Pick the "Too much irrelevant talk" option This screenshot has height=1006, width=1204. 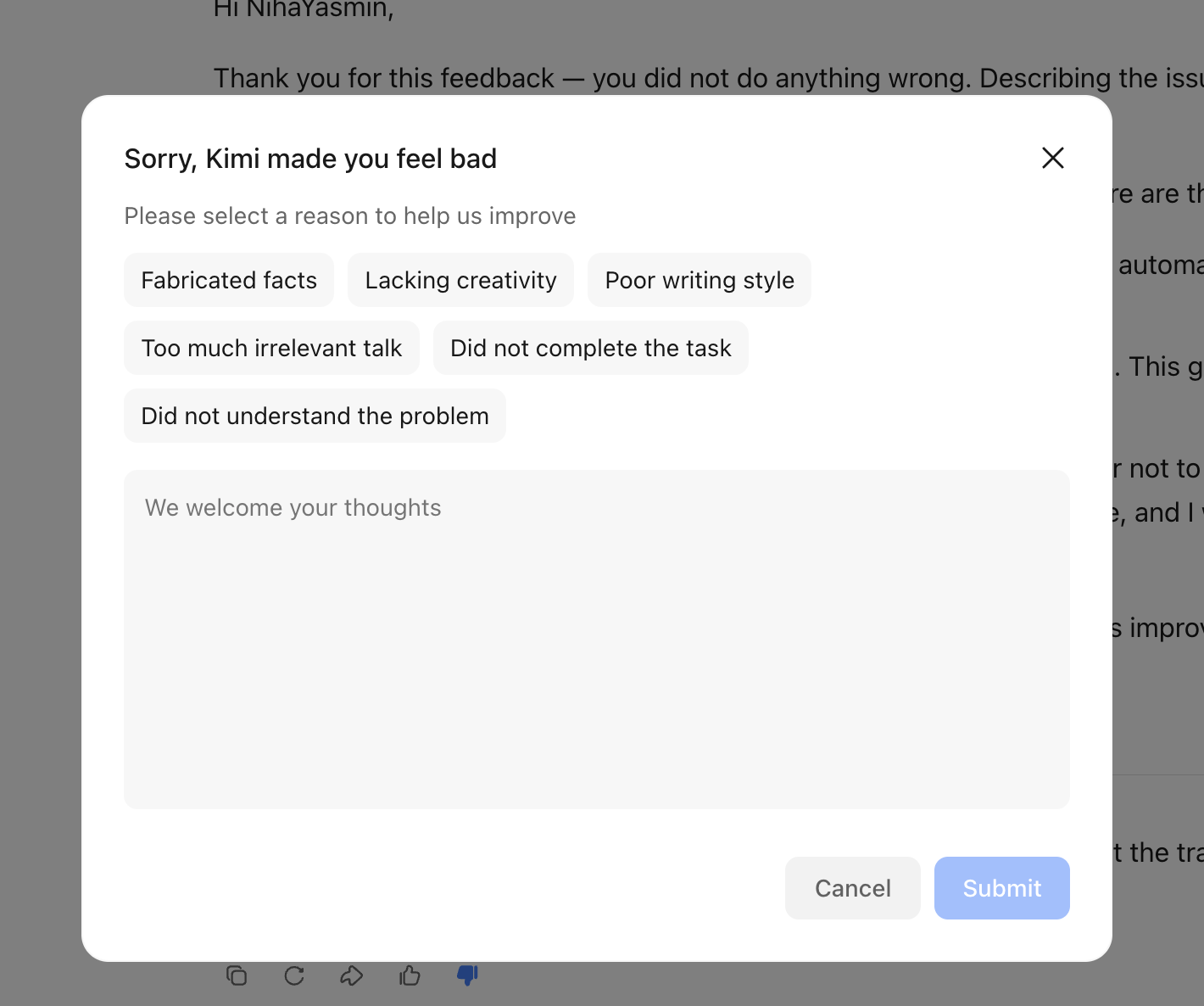click(271, 348)
